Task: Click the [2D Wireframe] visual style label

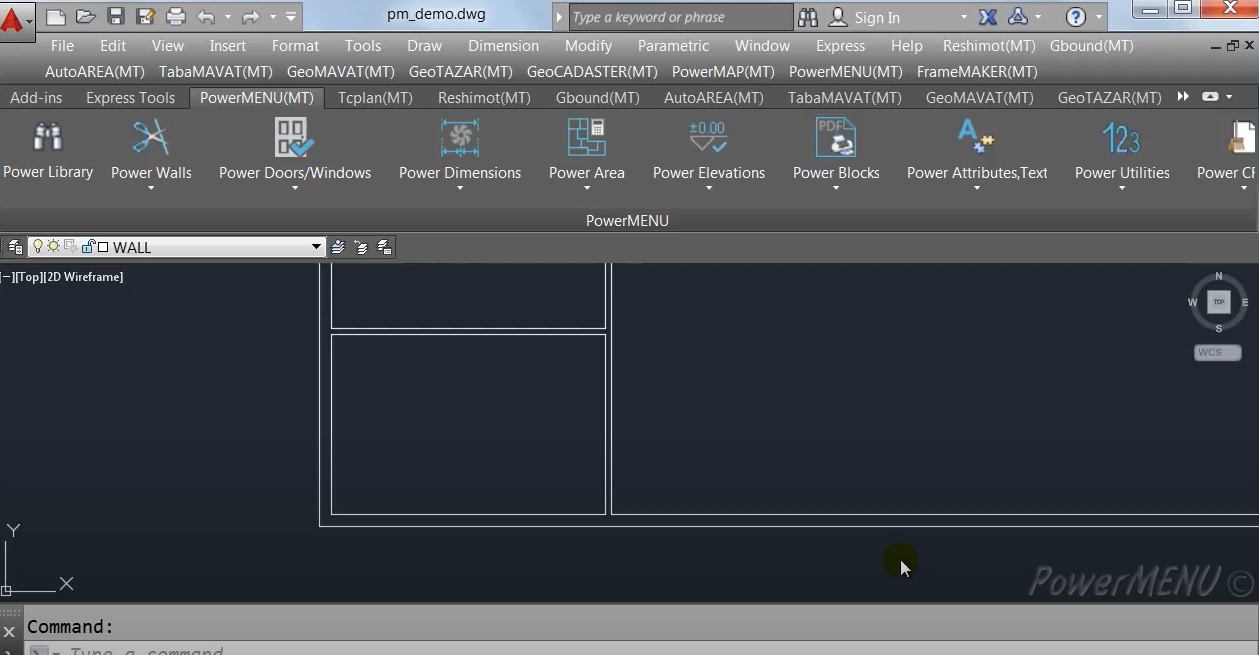Action: [83, 277]
